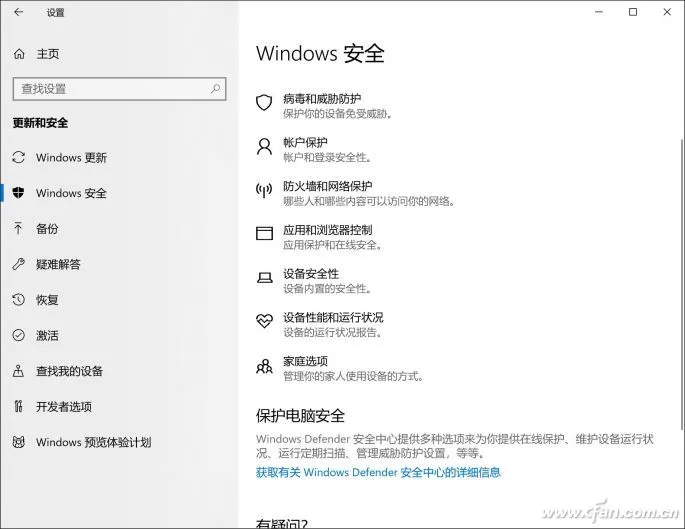The height and width of the screenshot is (529, 685).
Task: Click the laptop icon for 设备安全性
Action: (264, 277)
